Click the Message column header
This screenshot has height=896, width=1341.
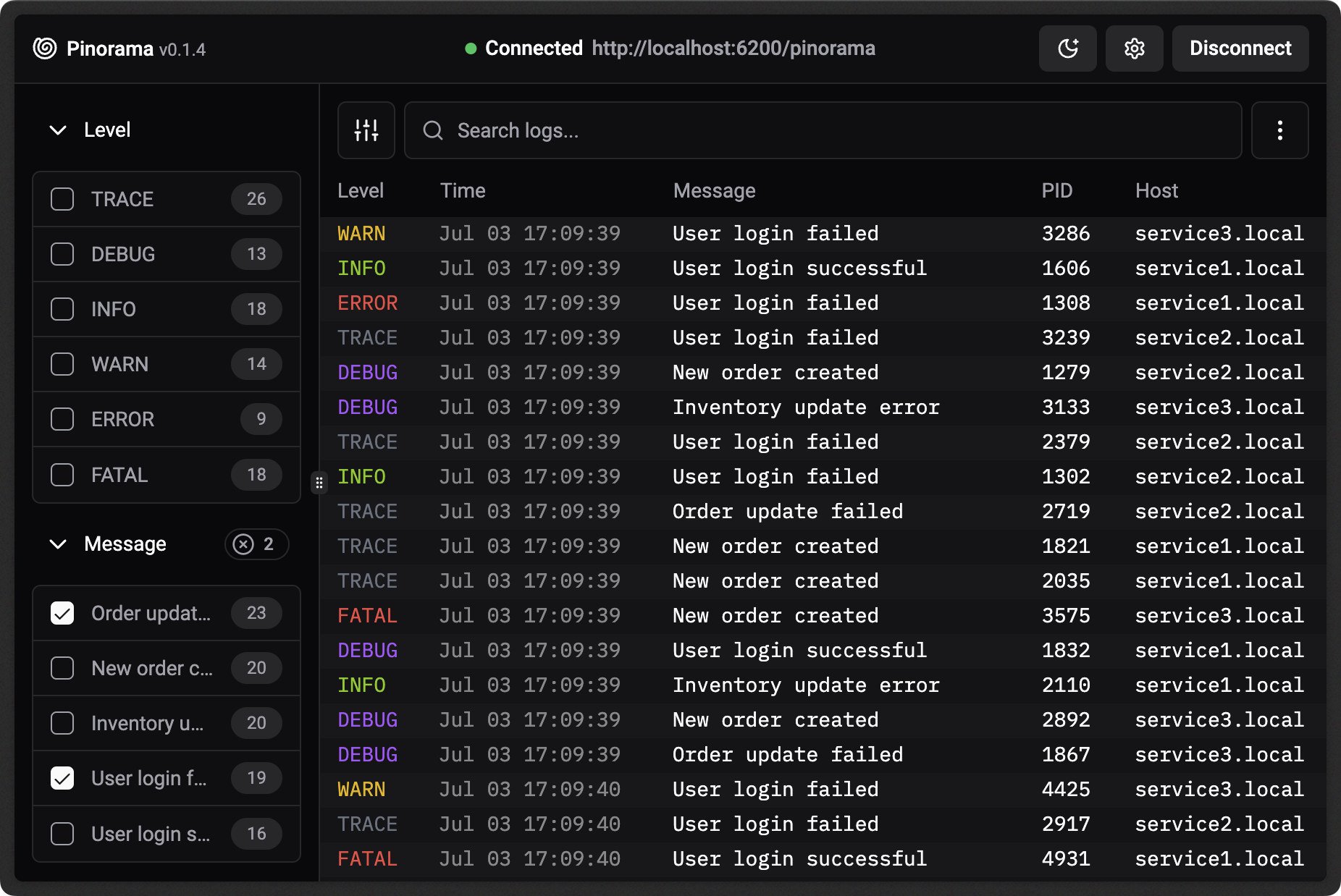[x=714, y=191]
